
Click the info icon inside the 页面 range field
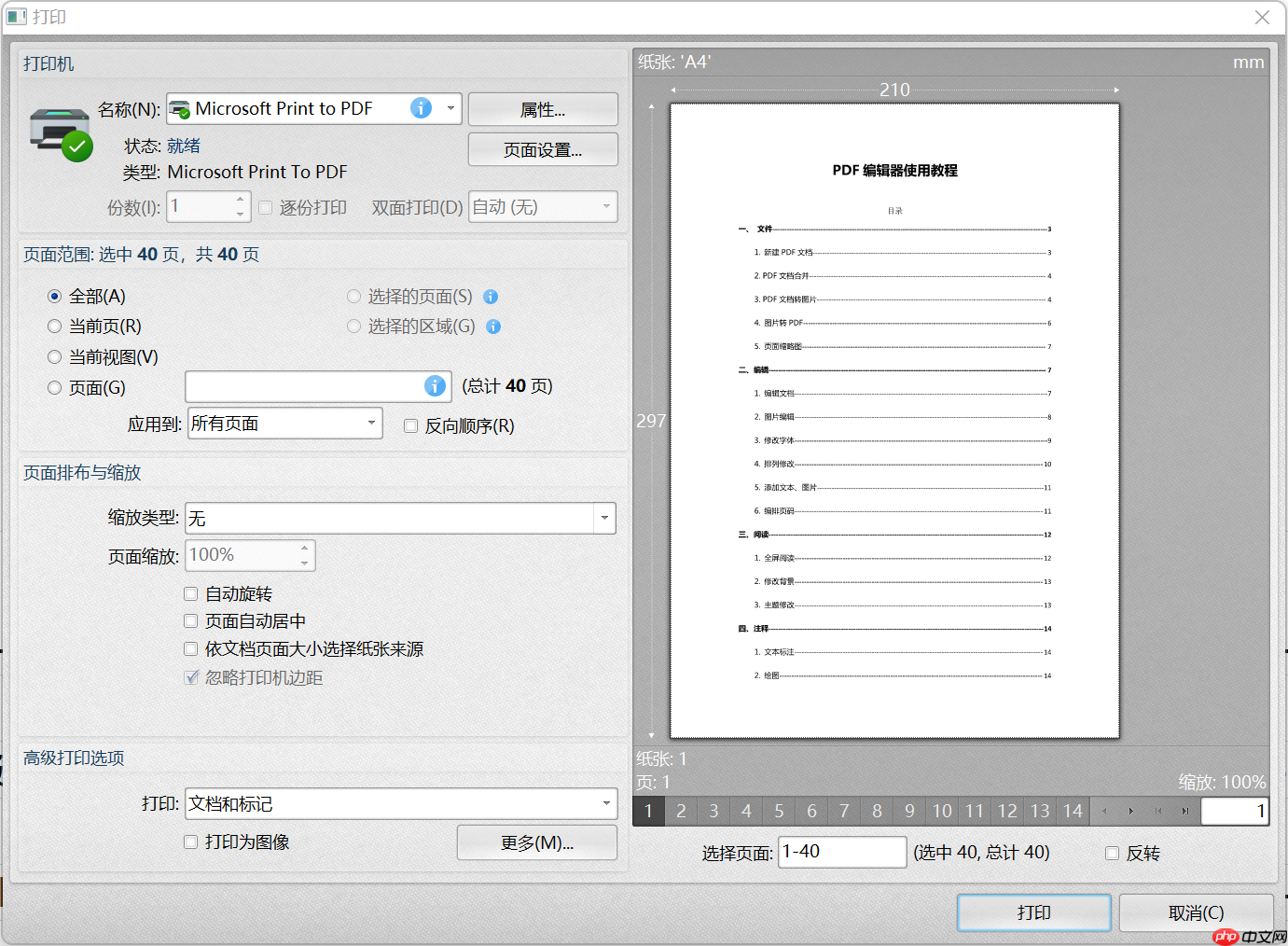pyautogui.click(x=435, y=386)
